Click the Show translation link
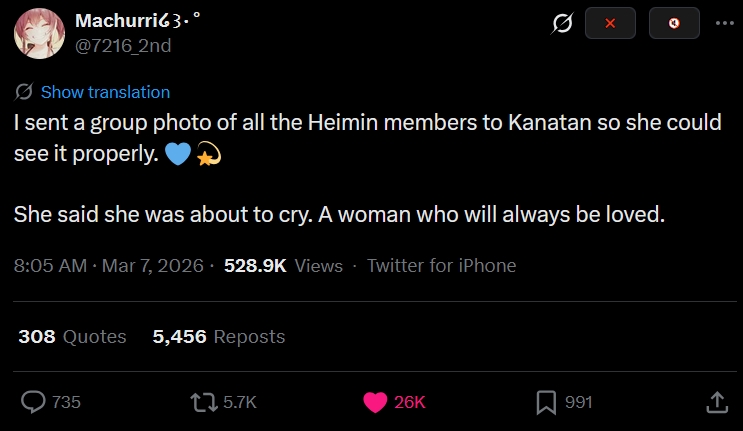The width and height of the screenshot is (743, 431). [105, 92]
